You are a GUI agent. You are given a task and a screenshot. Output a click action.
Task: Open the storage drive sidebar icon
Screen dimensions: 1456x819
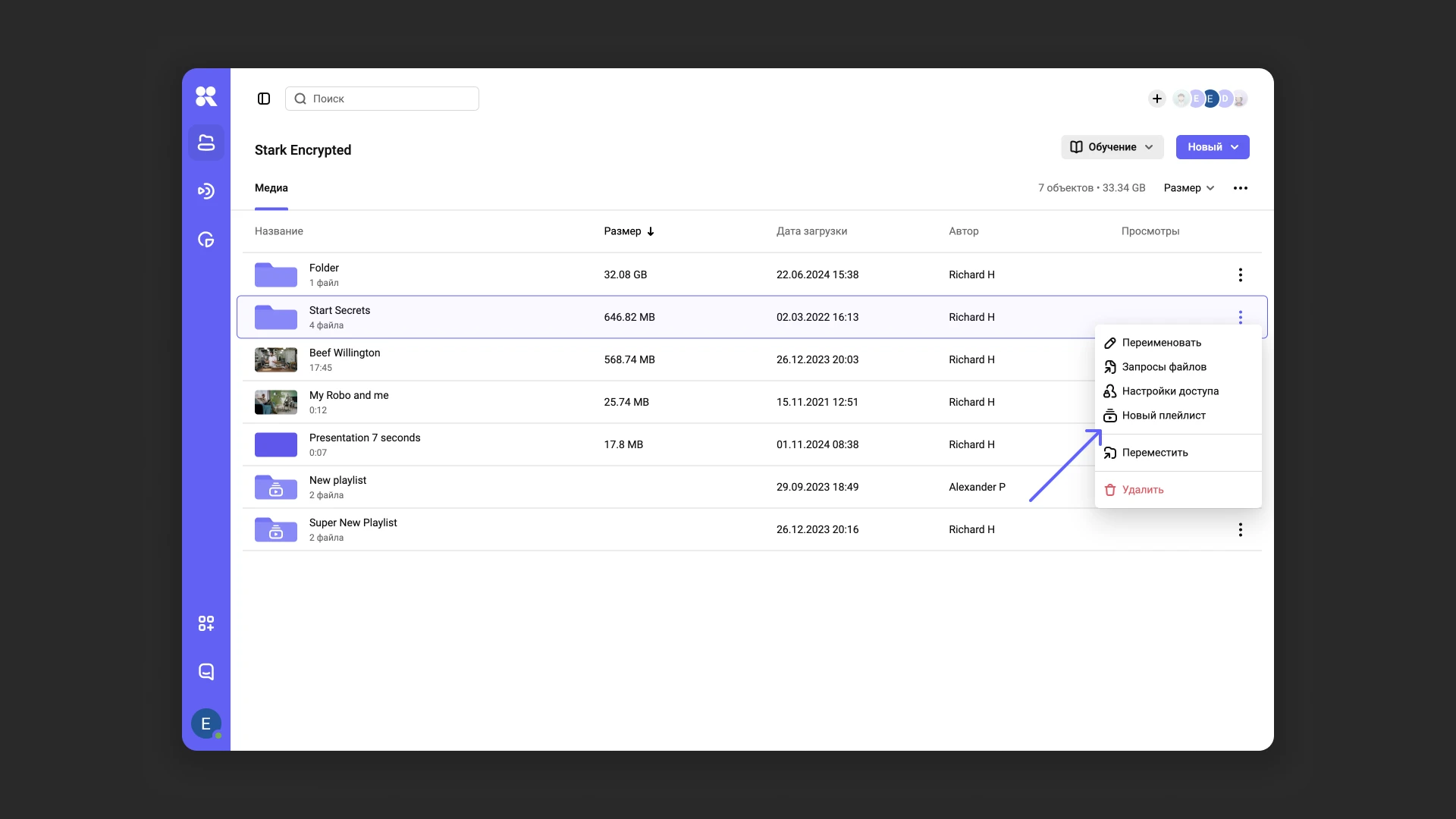pos(206,143)
